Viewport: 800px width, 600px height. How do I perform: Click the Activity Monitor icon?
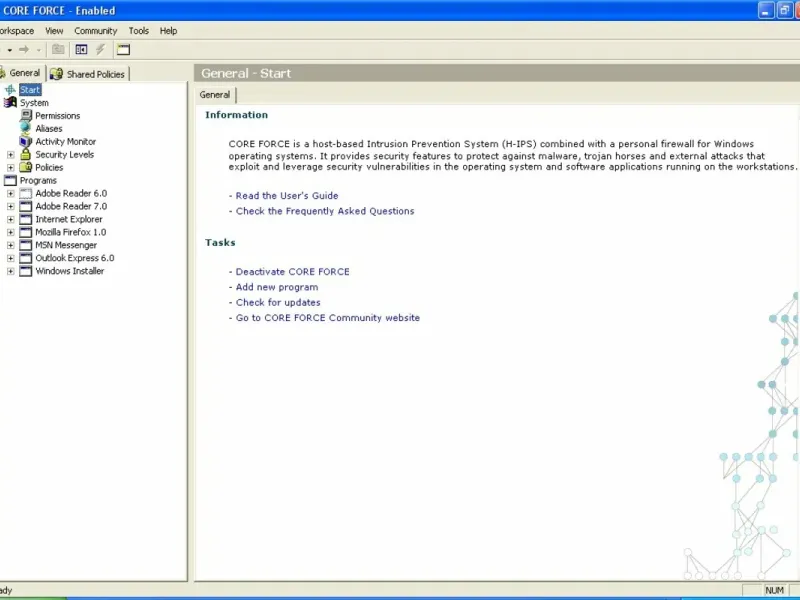tap(26, 141)
